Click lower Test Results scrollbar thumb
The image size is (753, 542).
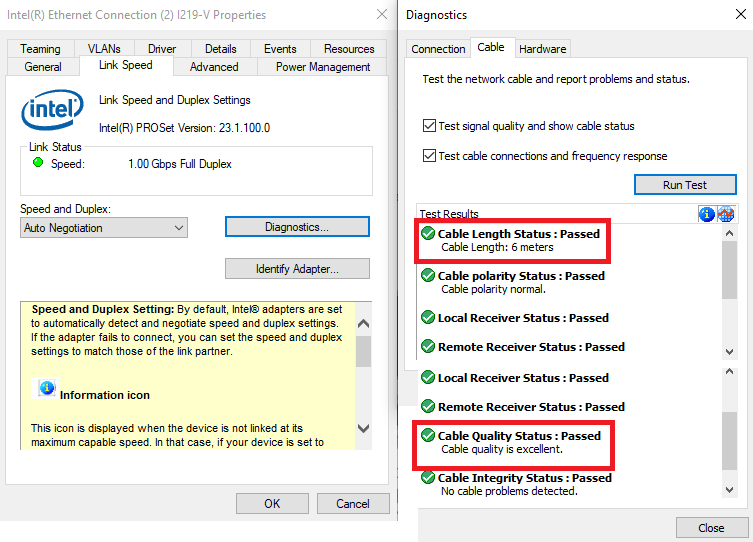[x=729, y=440]
